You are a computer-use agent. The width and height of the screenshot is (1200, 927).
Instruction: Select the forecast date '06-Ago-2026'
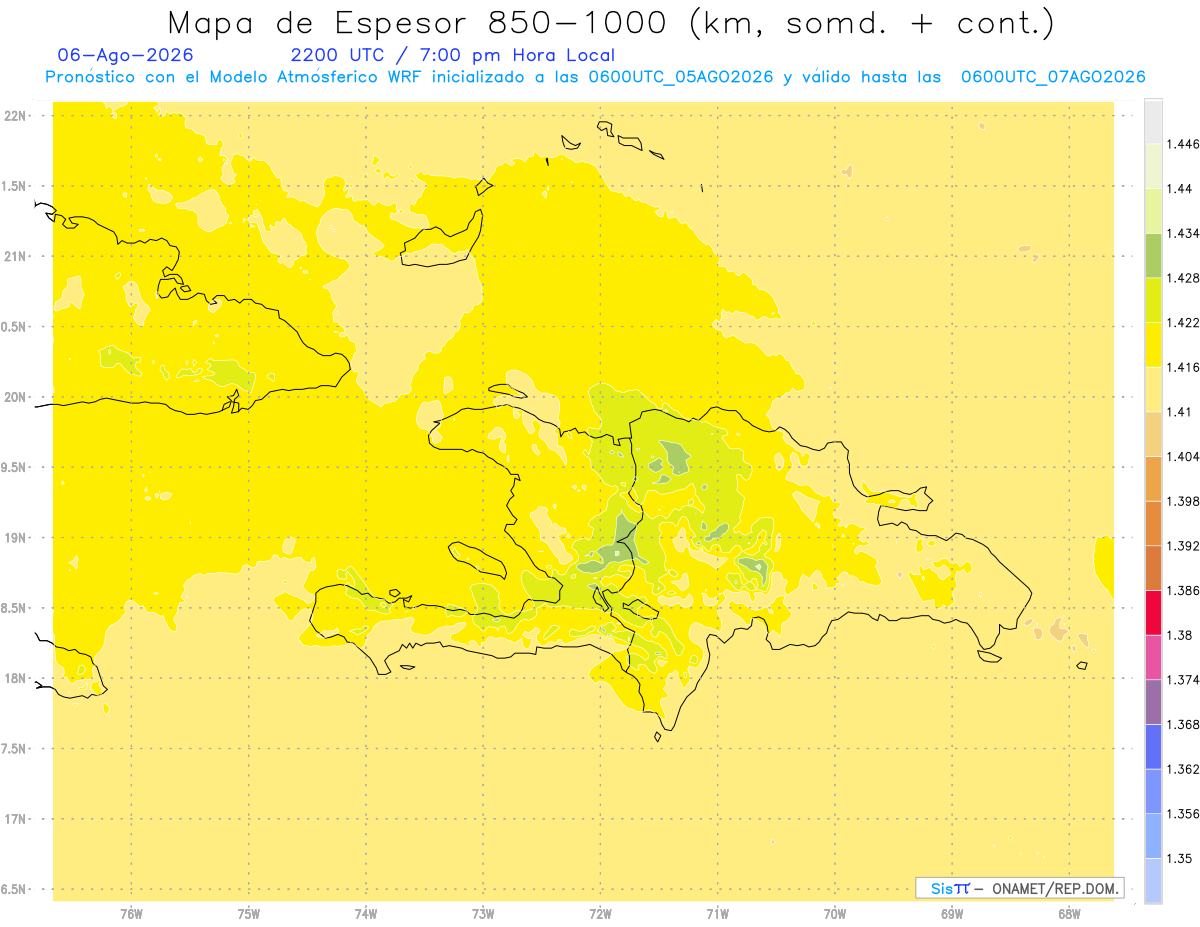click(126, 55)
